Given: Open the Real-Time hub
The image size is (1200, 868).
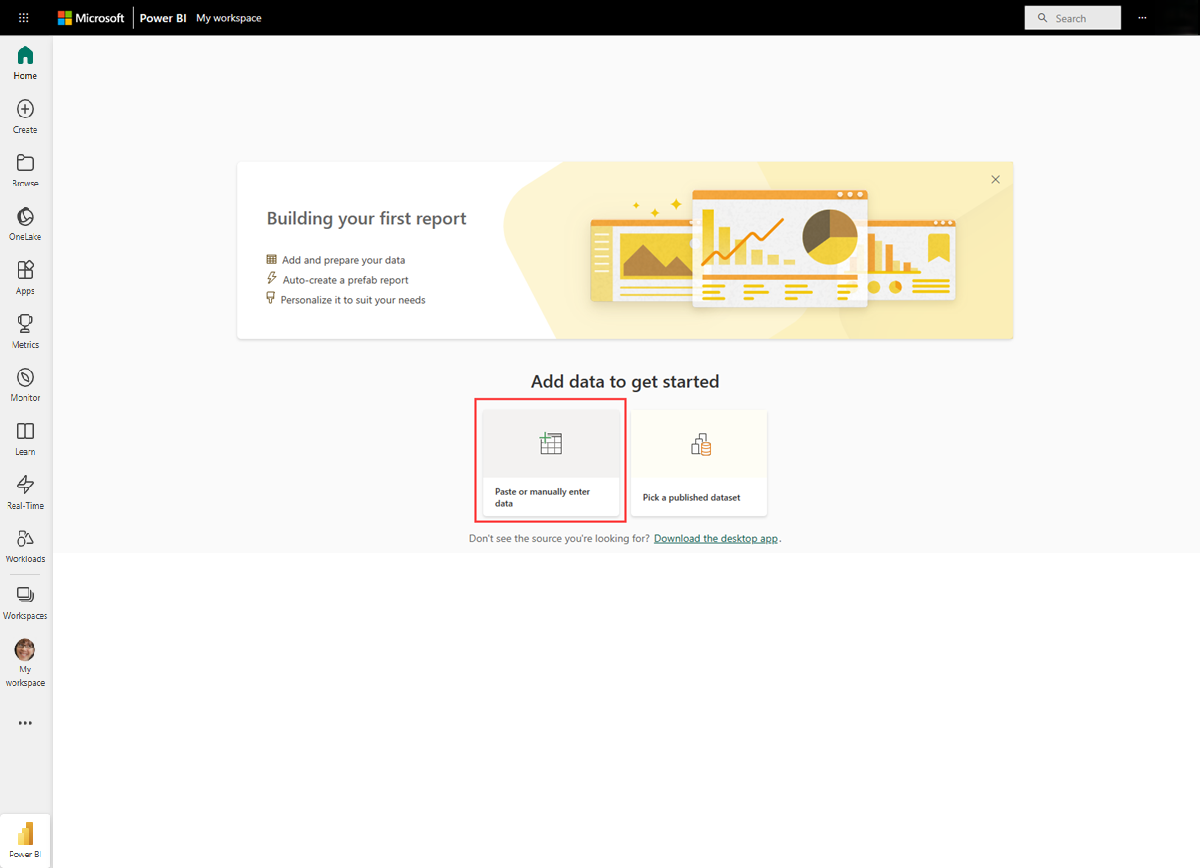Looking at the screenshot, I should click(x=25, y=492).
